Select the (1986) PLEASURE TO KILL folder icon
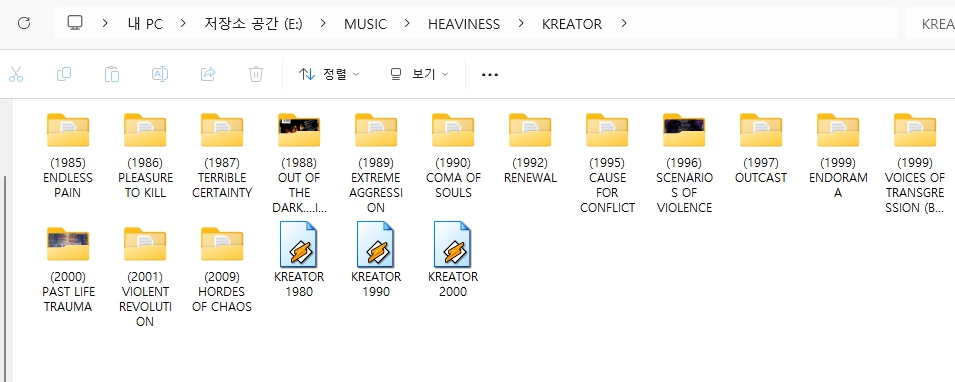Image resolution: width=955 pixels, height=382 pixels. (145, 130)
